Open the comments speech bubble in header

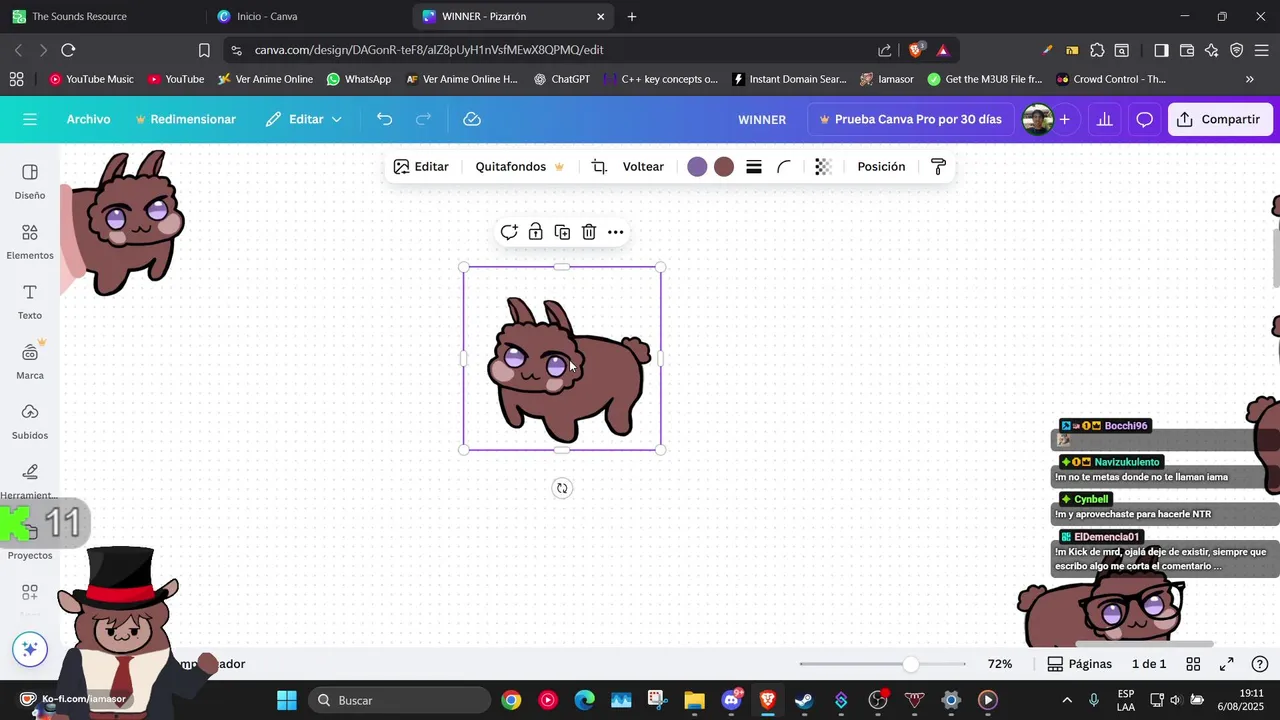click(1145, 119)
